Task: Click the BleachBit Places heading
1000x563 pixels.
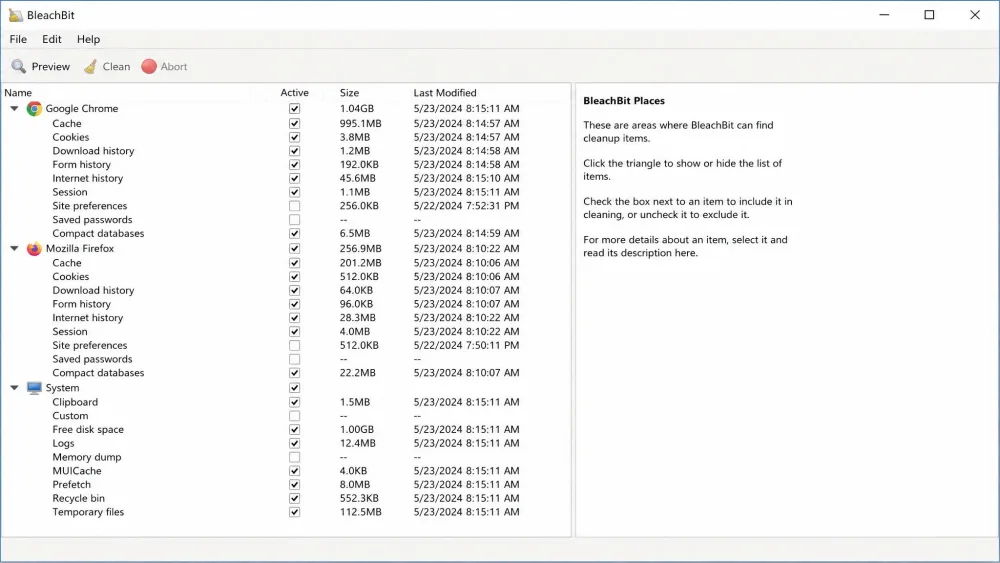Action: (x=624, y=101)
